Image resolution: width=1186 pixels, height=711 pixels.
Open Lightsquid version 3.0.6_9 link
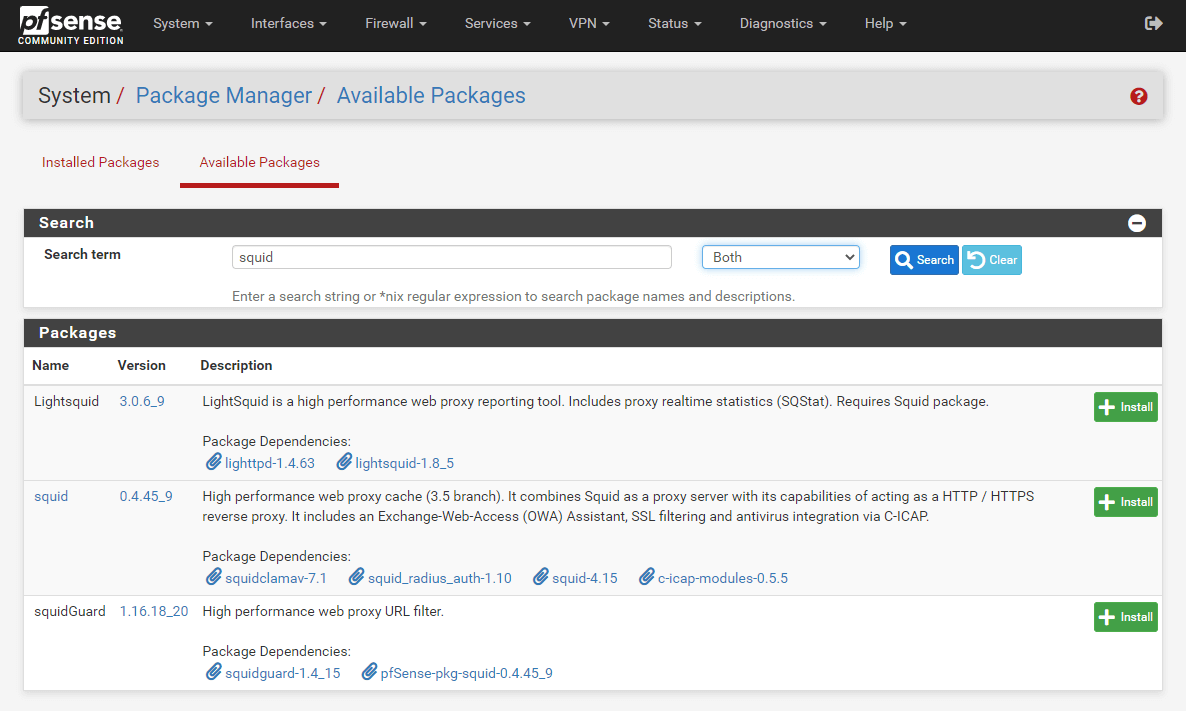point(142,401)
